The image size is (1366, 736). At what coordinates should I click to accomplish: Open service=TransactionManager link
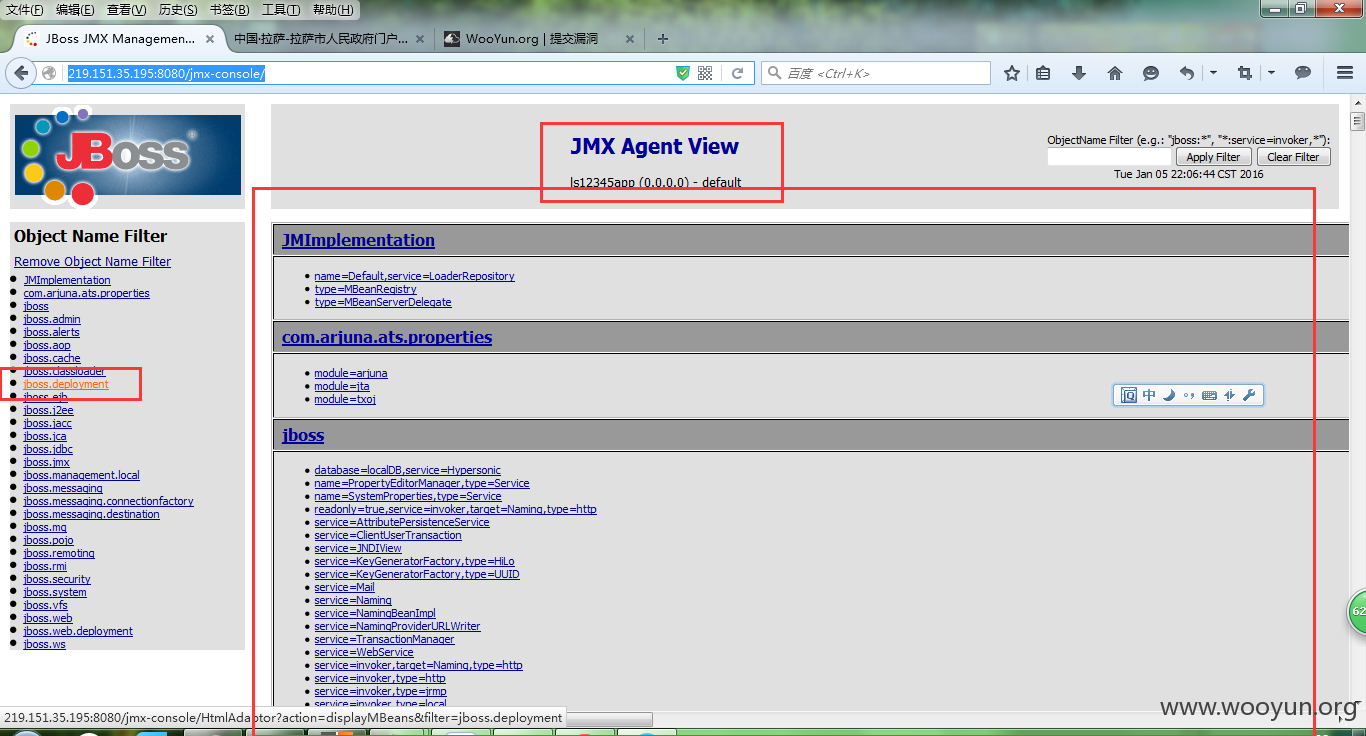point(384,639)
